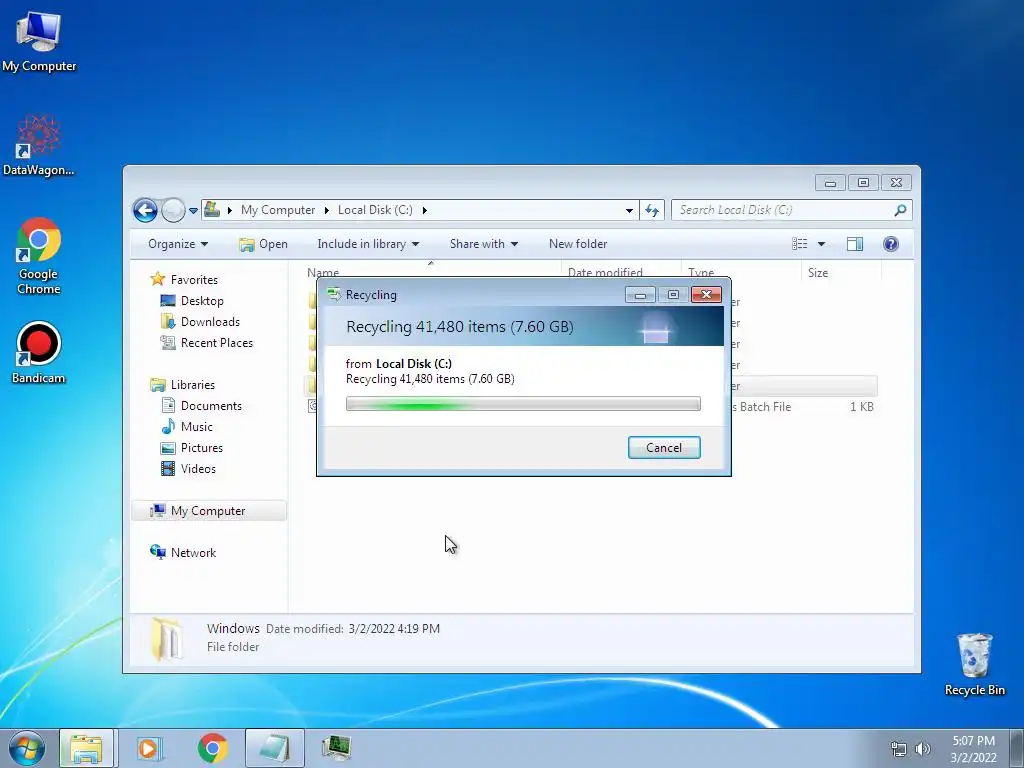Select Downloads in the Favorites list
This screenshot has height=768, width=1024.
point(210,322)
